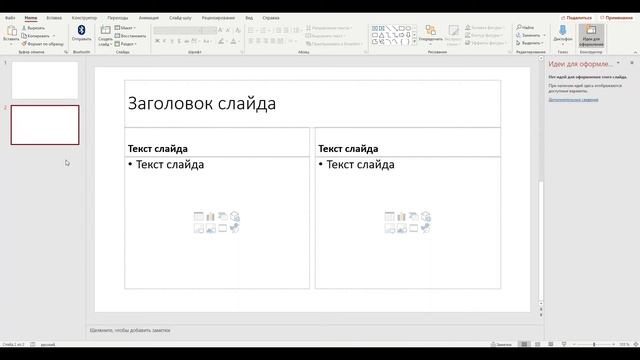
Task: Select the triangle shape in shapes gallery
Action: 381,35
